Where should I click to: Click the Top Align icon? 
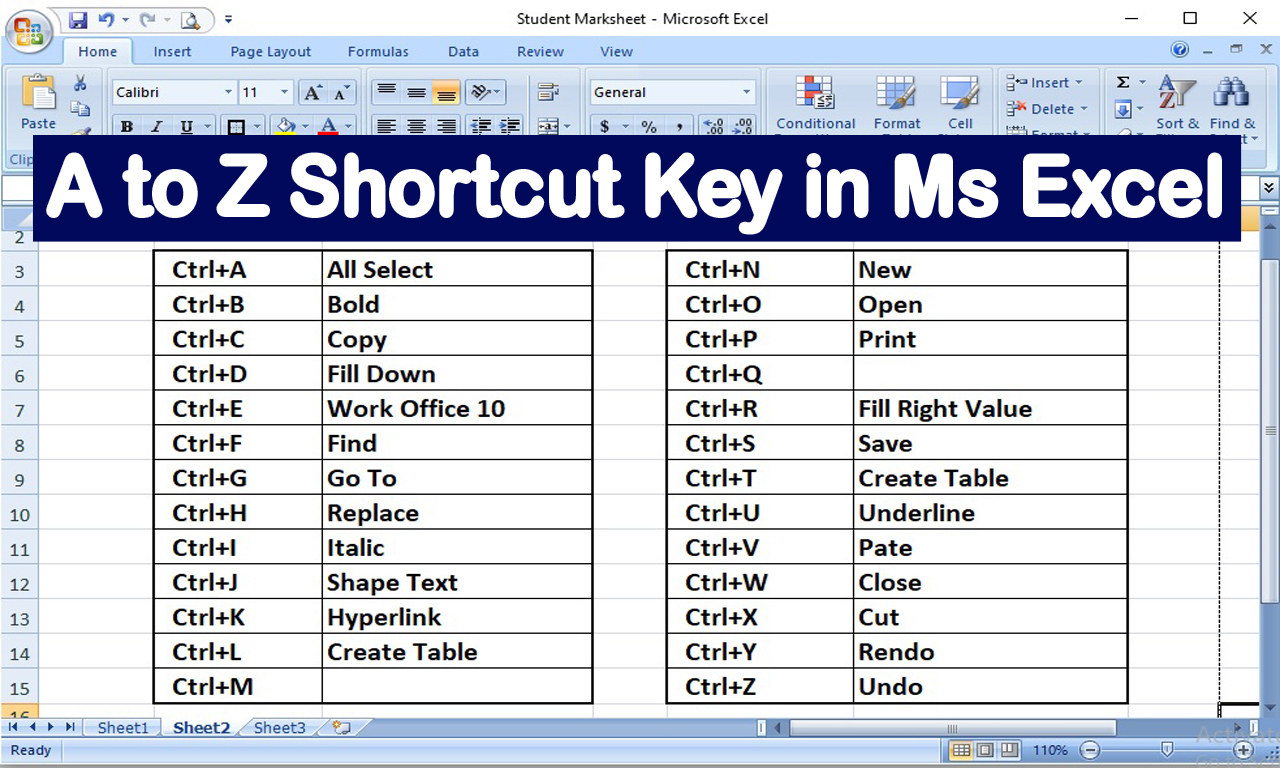coord(387,92)
